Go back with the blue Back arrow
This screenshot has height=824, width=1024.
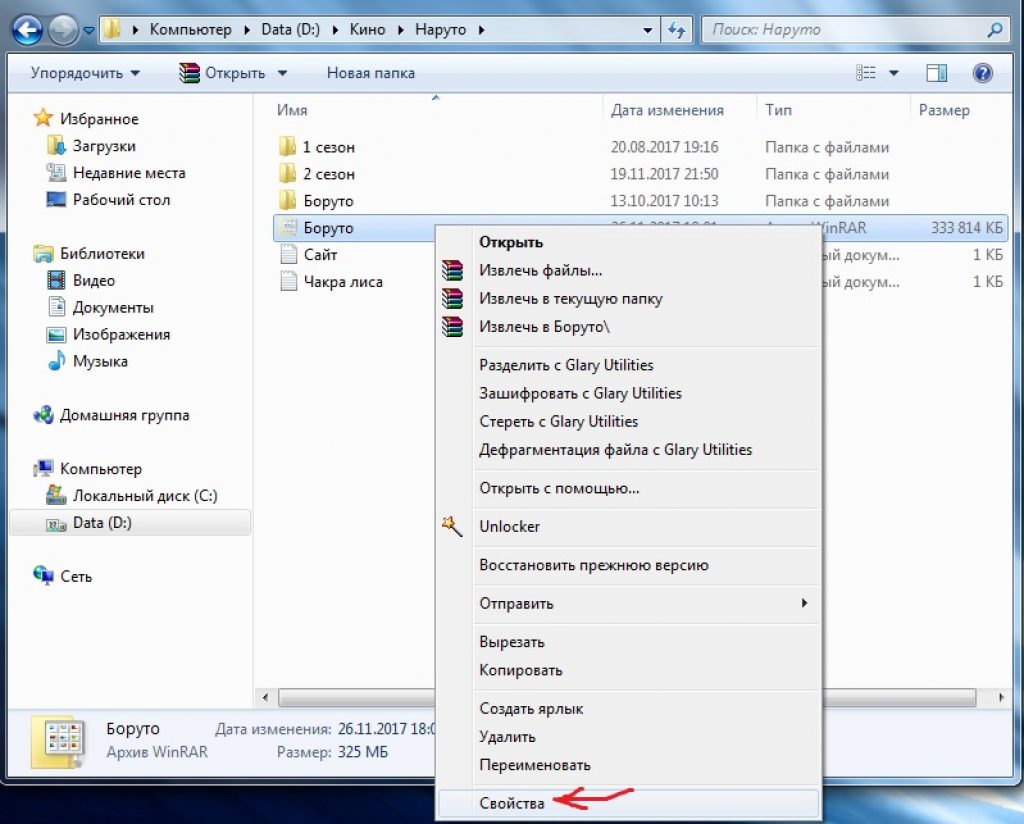point(27,29)
